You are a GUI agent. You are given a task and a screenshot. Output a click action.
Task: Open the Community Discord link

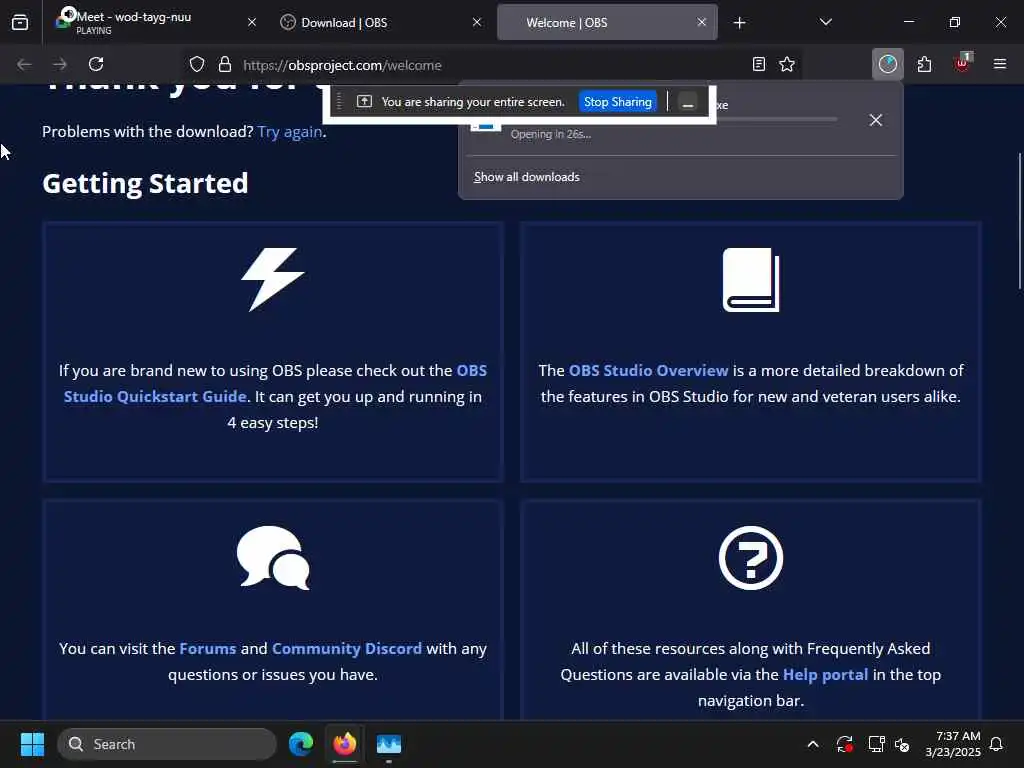click(x=347, y=649)
